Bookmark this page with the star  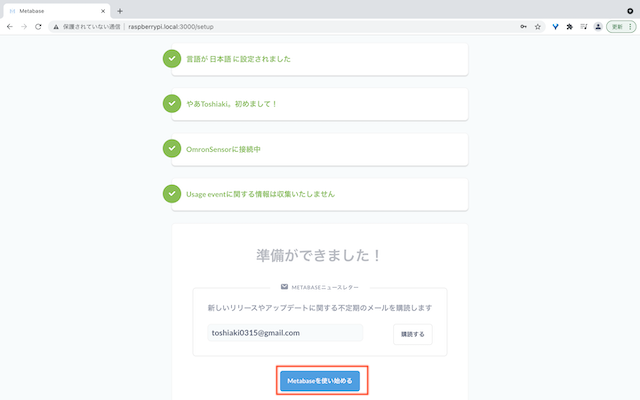click(538, 27)
